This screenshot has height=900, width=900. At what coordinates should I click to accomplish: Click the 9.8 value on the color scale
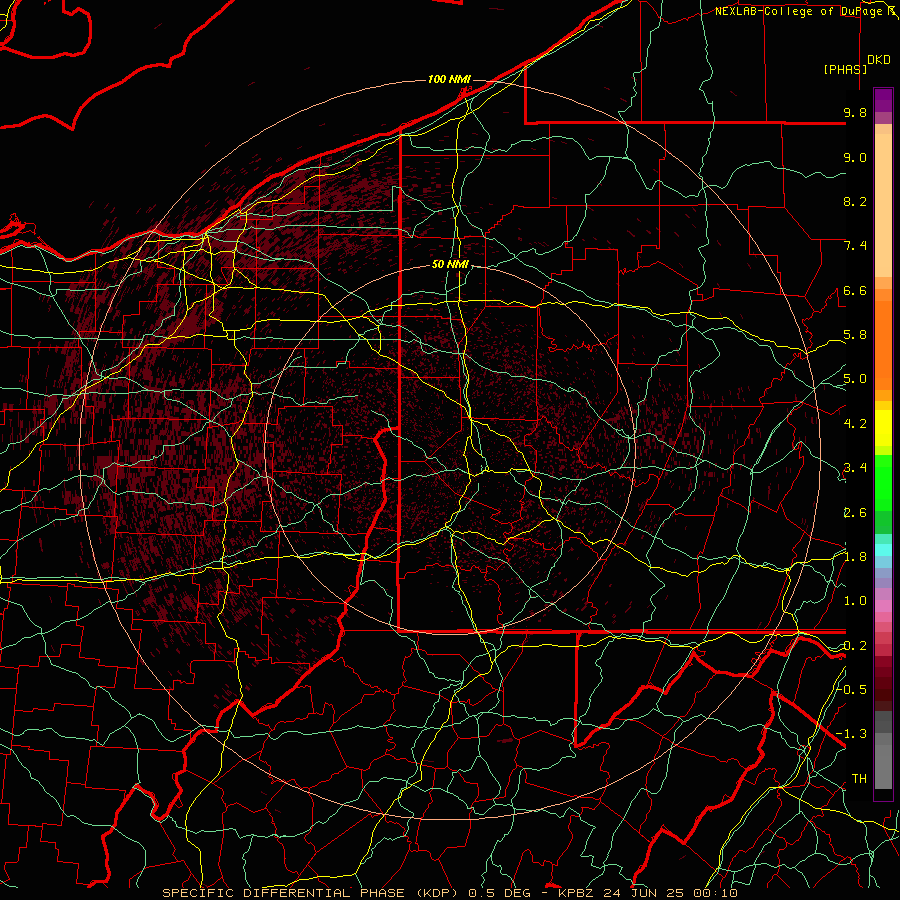pos(855,112)
